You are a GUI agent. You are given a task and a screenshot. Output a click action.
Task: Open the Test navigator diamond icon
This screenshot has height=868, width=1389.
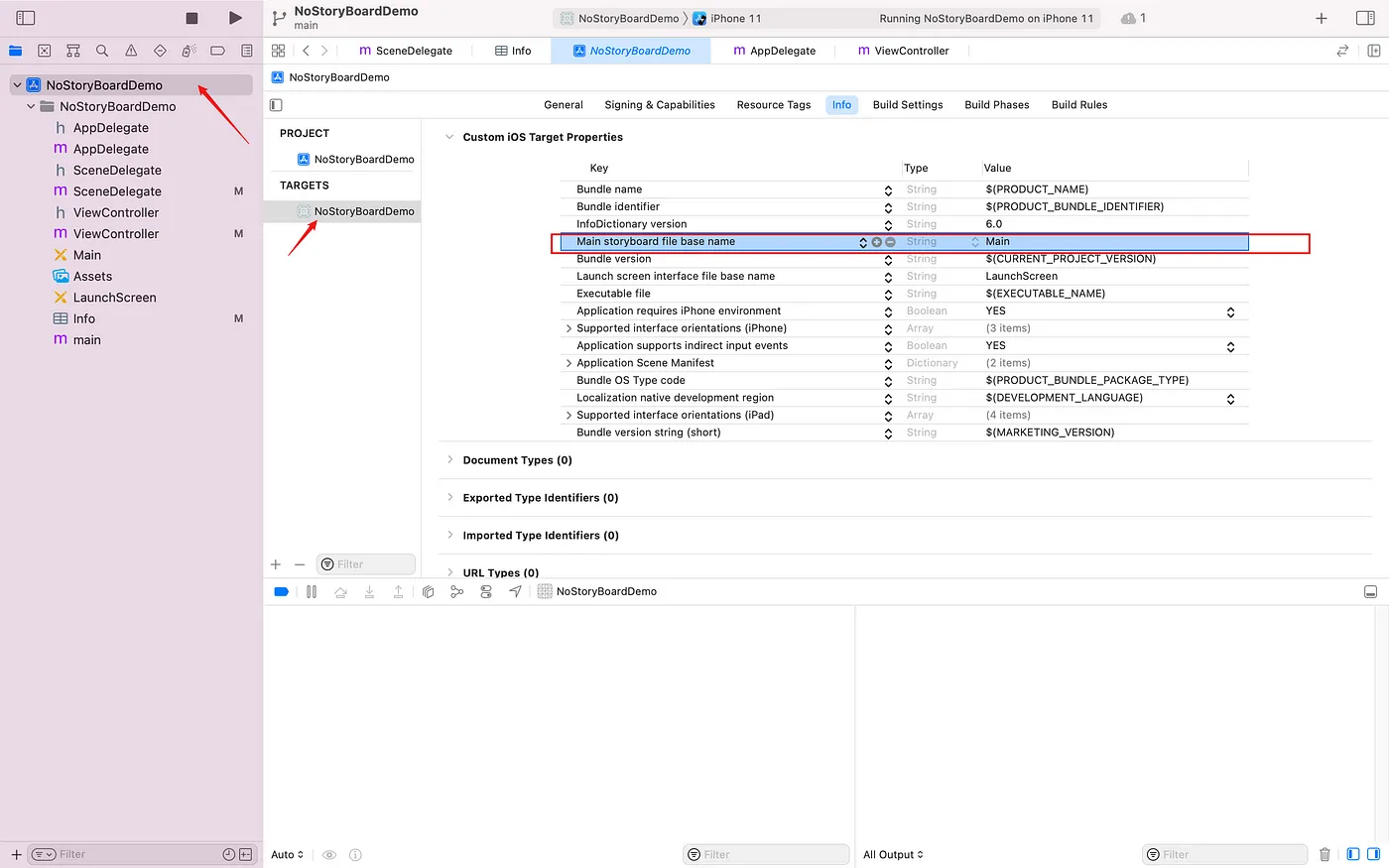pos(160,51)
